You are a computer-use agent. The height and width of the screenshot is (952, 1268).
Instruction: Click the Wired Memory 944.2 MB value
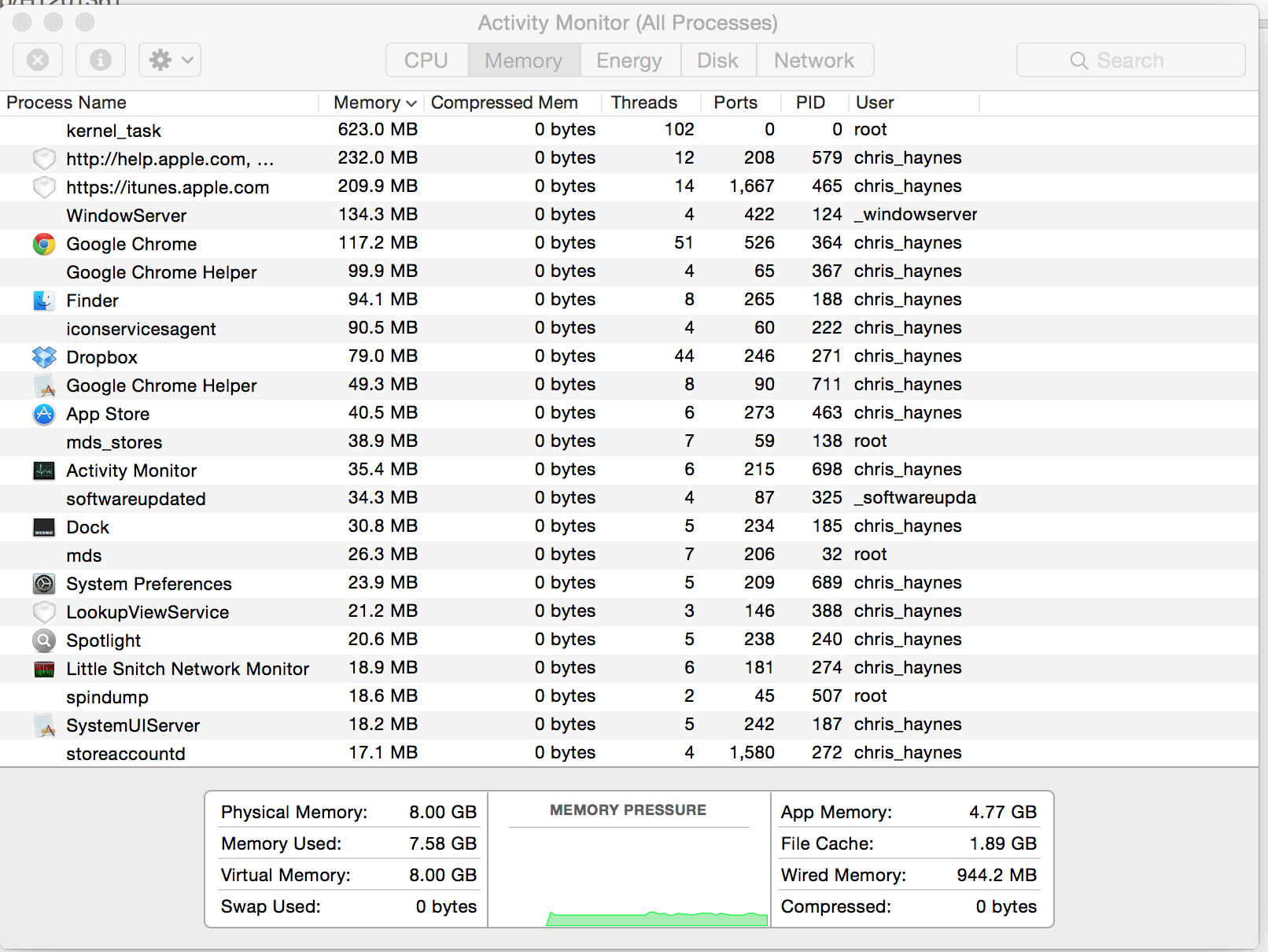tap(997, 875)
